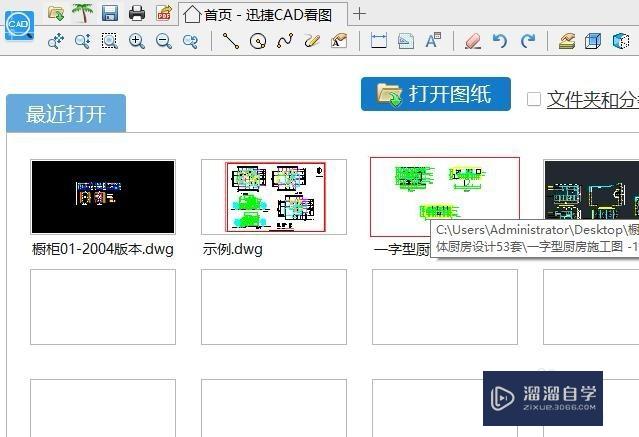
Task: Export to PDF using the PDF icon
Action: click(164, 13)
